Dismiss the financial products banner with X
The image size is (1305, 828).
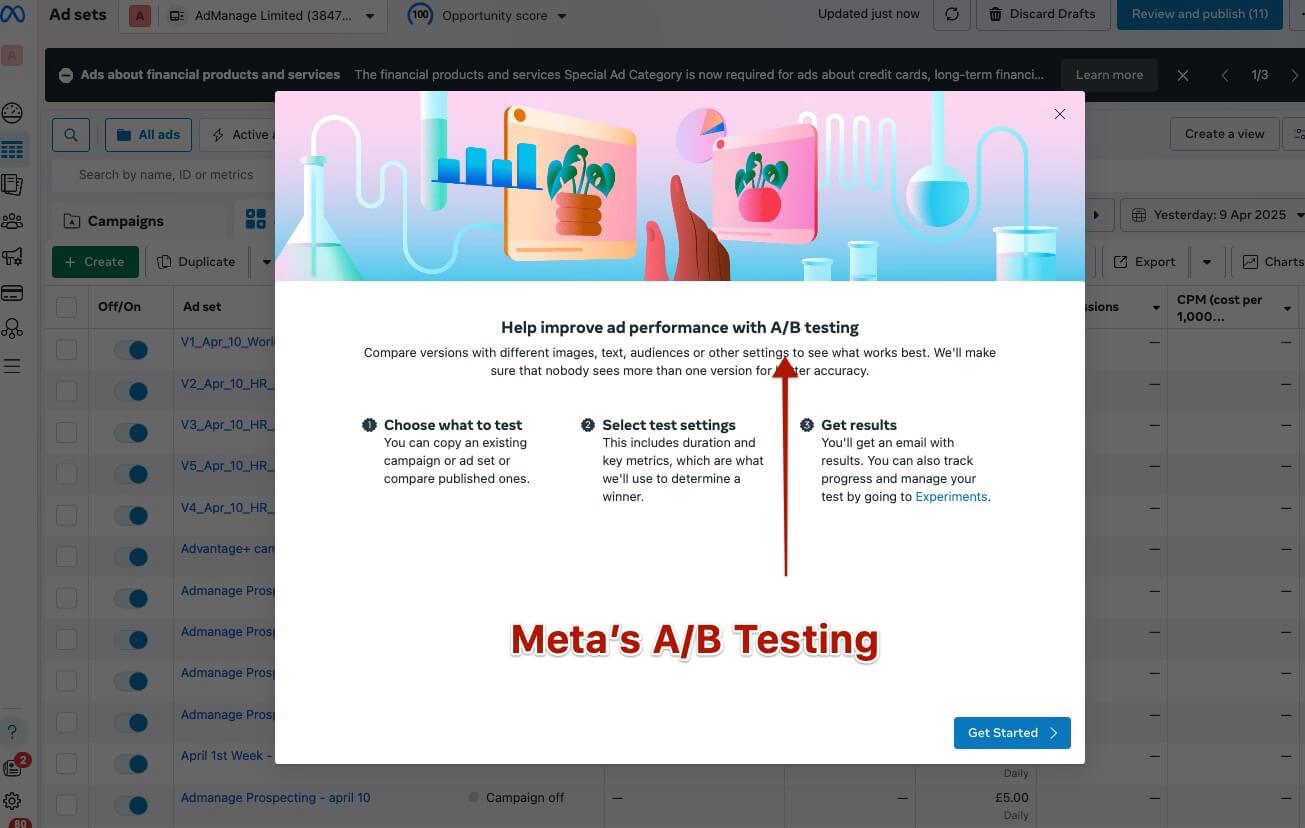click(x=1182, y=75)
